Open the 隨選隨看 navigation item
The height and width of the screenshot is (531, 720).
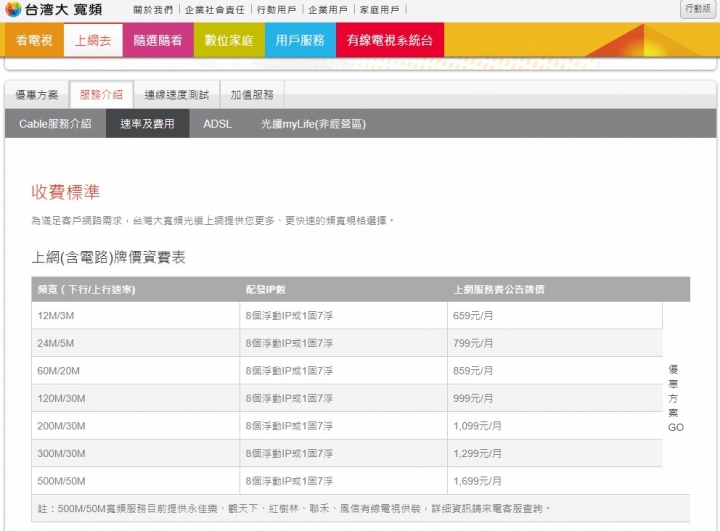158,41
